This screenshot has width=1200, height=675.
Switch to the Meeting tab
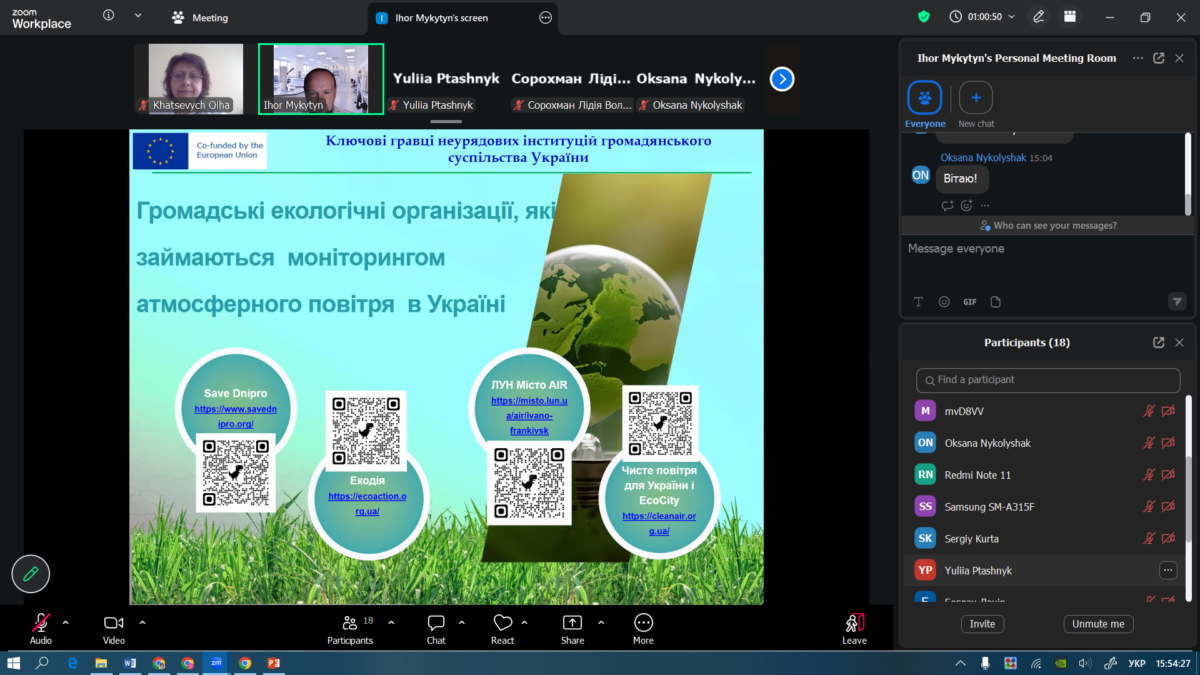click(x=199, y=17)
